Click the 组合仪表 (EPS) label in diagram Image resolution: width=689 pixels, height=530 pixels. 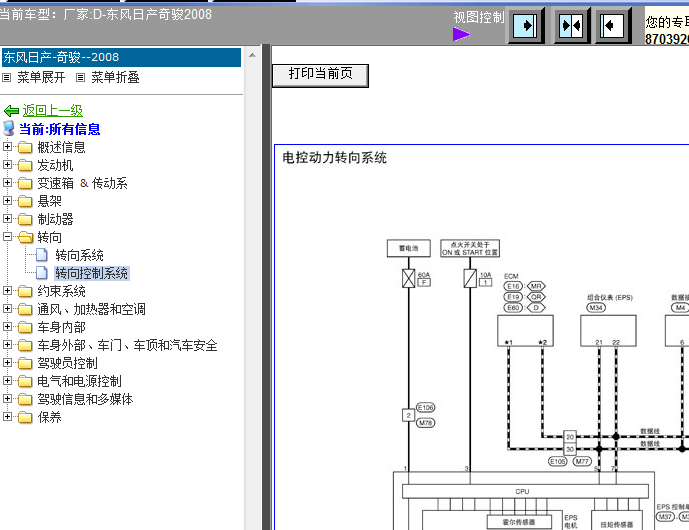pyautogui.click(x=610, y=298)
